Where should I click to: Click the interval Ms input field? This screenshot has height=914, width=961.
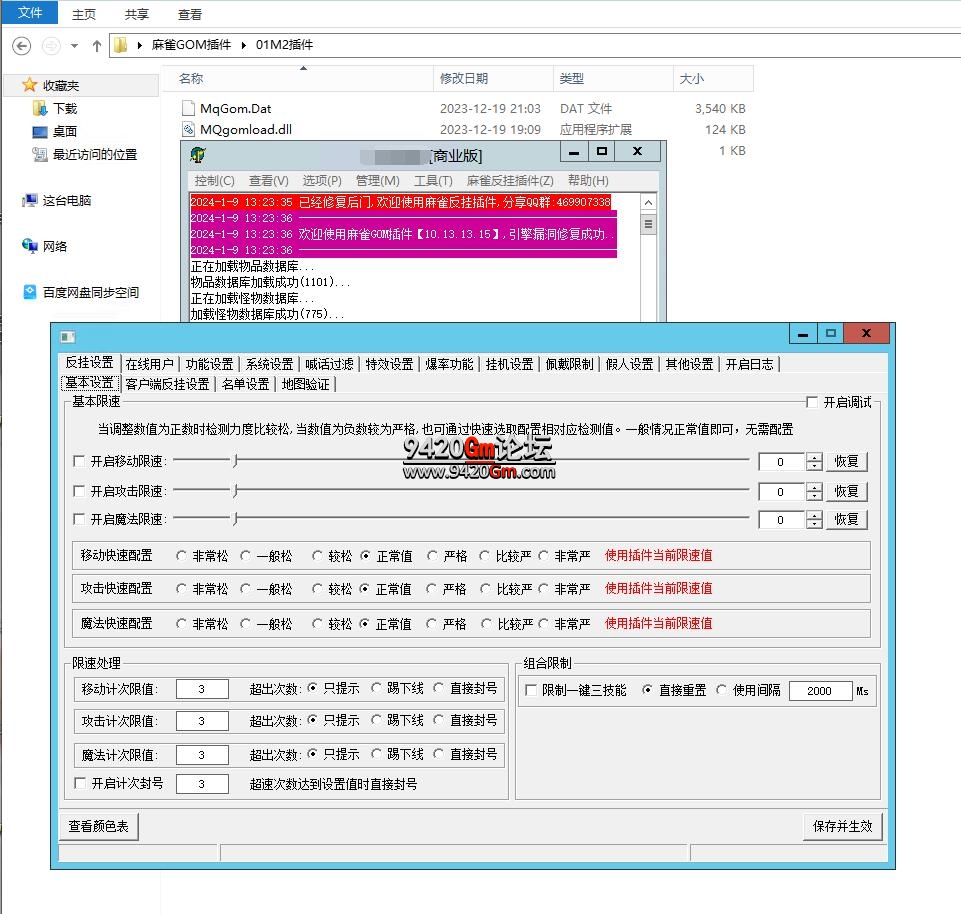click(821, 691)
